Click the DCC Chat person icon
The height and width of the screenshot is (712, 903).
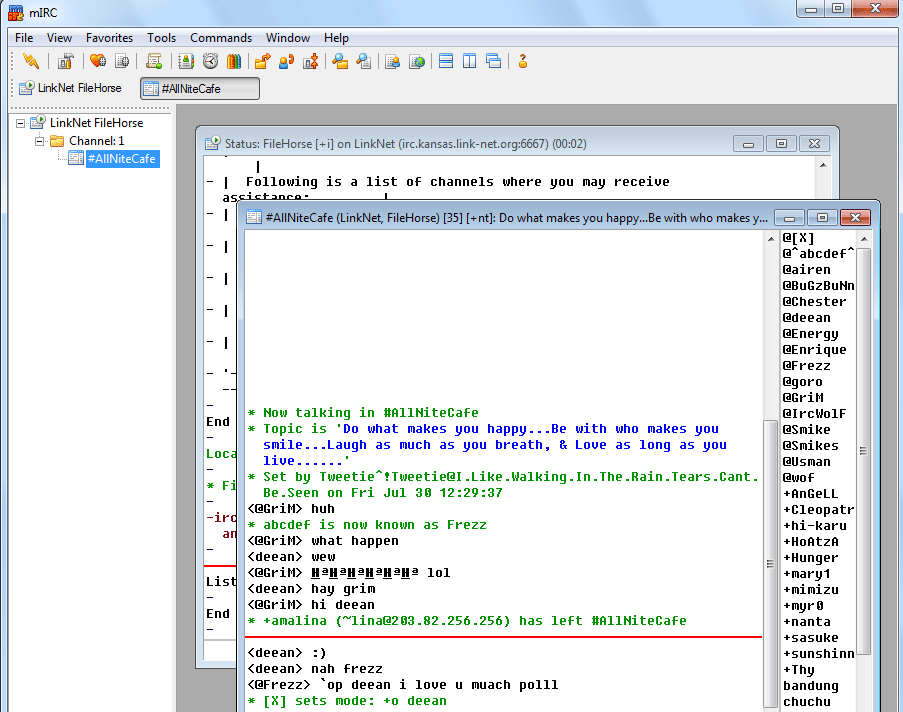click(286, 61)
